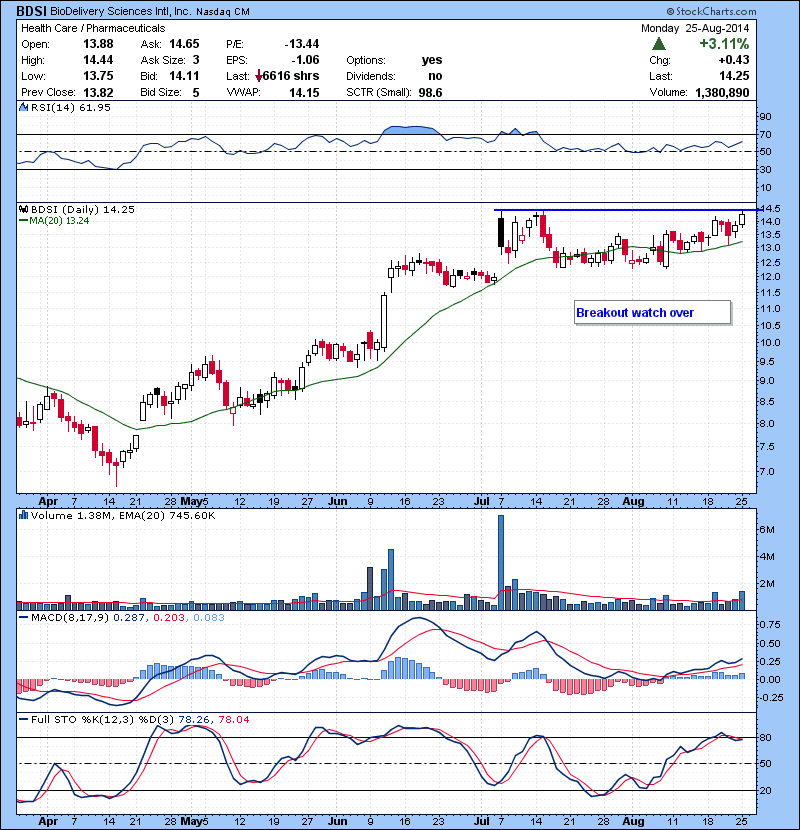Click the BDSI ticker symbol title

click(x=31, y=11)
